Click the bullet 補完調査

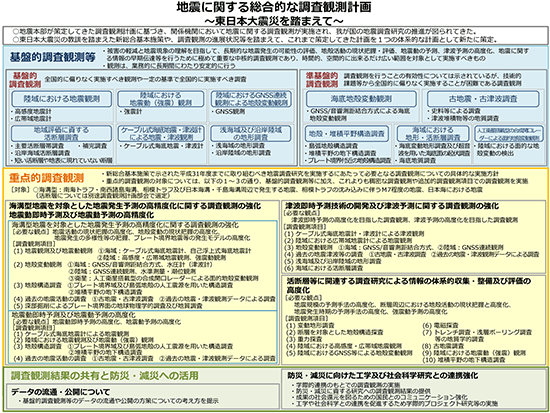92,146
